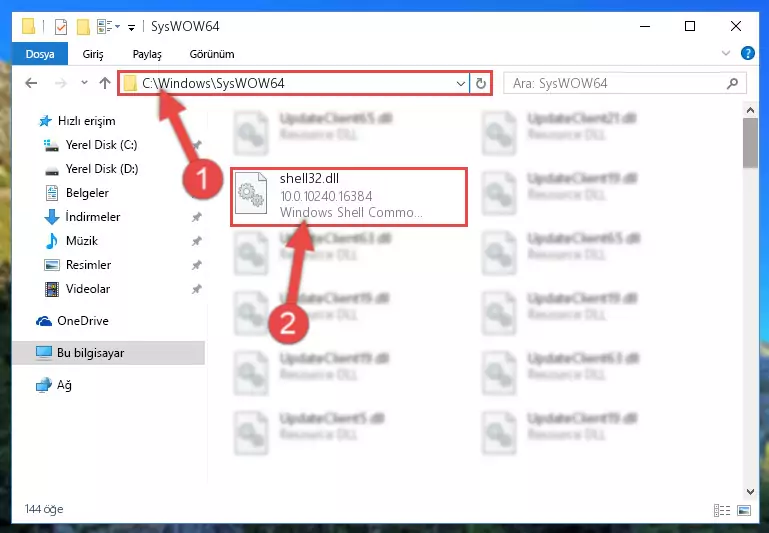
Task: Expand the ribbon with the chevron
Action: pyautogui.click(x=726, y=53)
